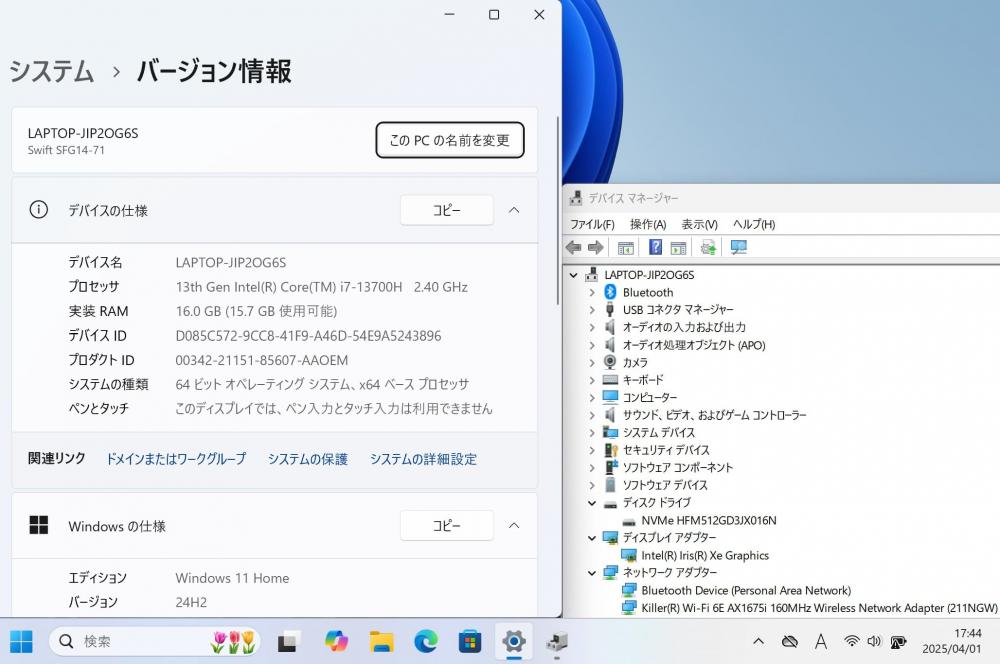Click the Forward arrow in Device Manager toolbar
The image size is (1000, 664).
(596, 247)
